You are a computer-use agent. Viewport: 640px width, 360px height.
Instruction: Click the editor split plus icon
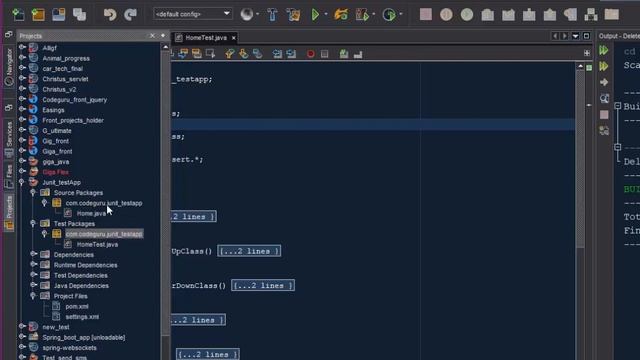[x=587, y=53]
